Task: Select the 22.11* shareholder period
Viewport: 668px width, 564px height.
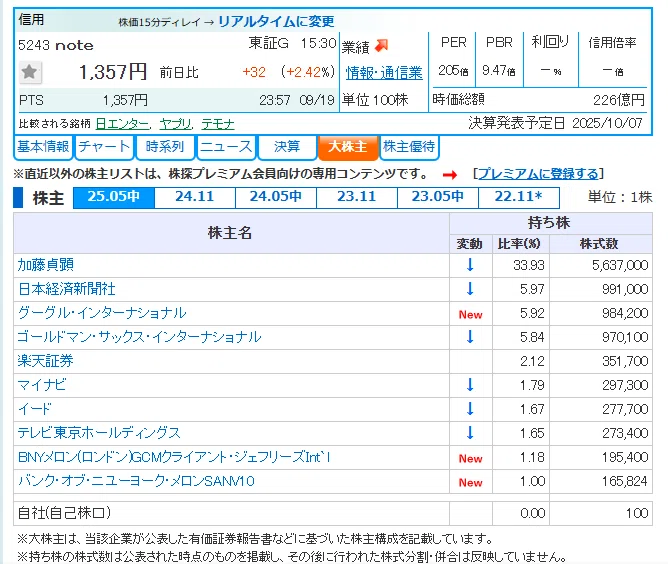Action: pos(518,197)
